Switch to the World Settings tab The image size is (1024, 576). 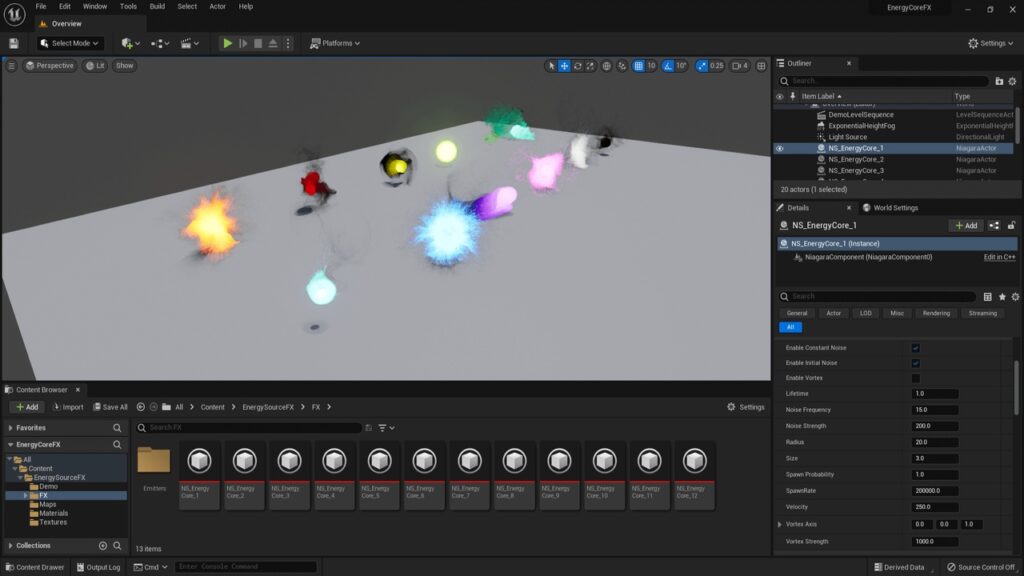(895, 208)
